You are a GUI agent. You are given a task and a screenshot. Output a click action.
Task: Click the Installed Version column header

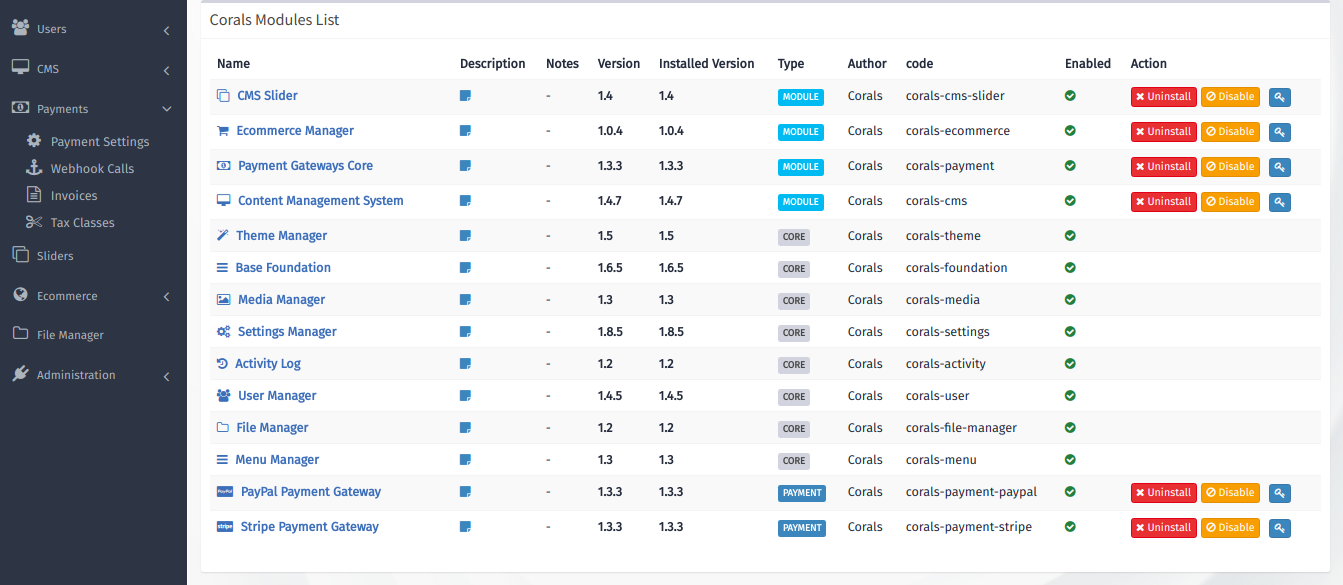[x=707, y=63]
